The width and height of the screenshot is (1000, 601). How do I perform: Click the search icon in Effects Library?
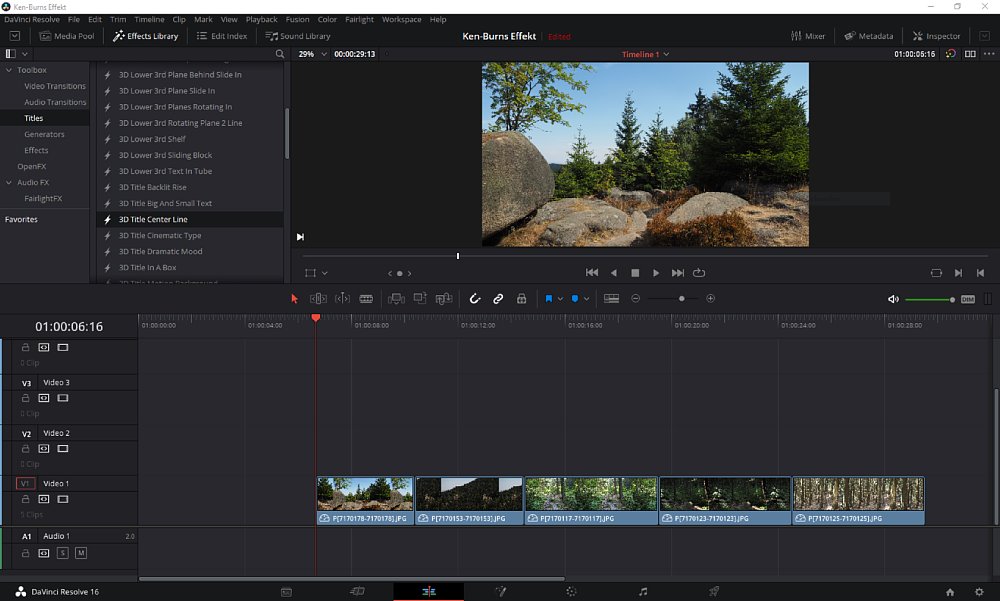[x=280, y=53]
